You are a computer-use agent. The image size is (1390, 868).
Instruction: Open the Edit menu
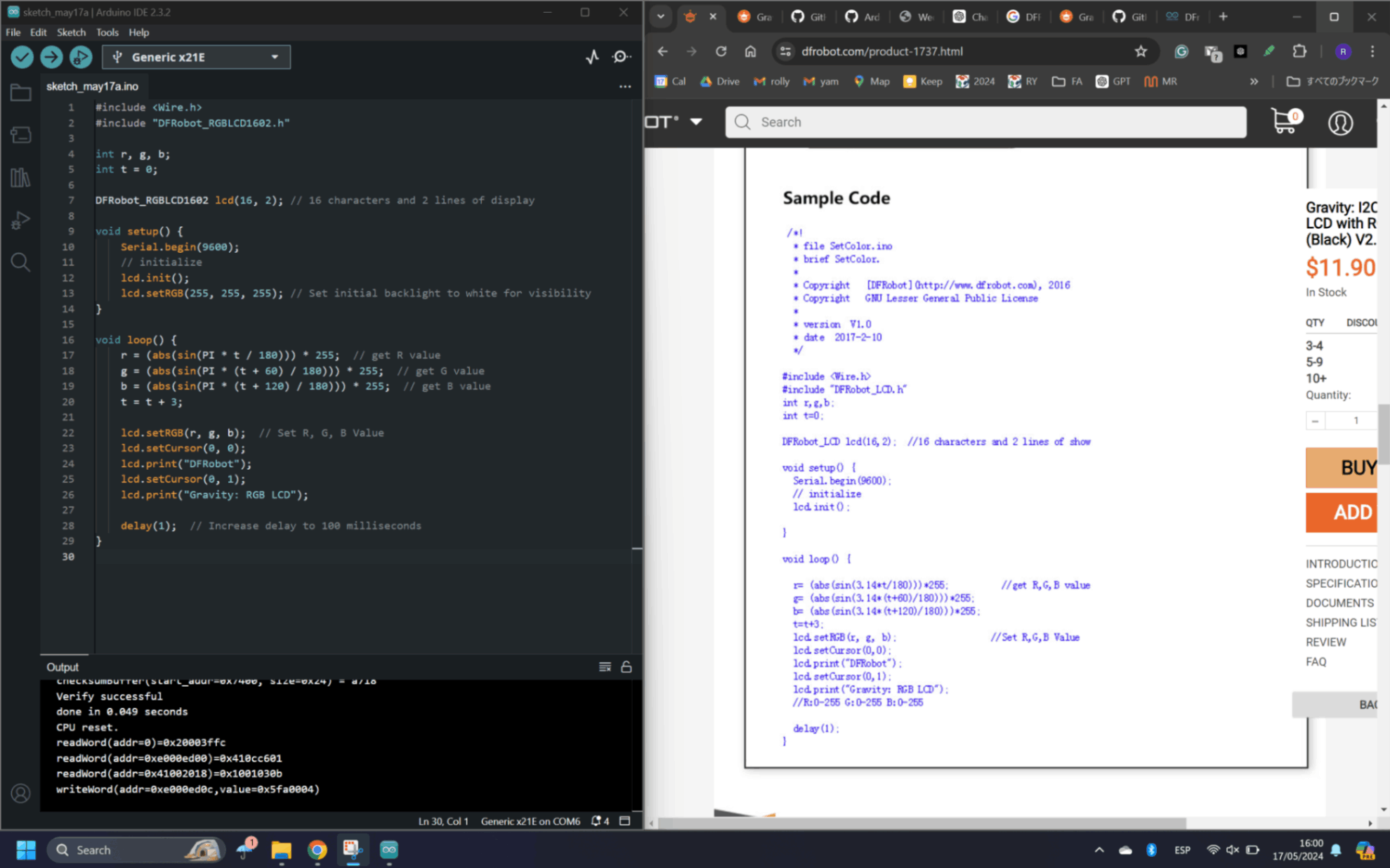click(x=39, y=32)
